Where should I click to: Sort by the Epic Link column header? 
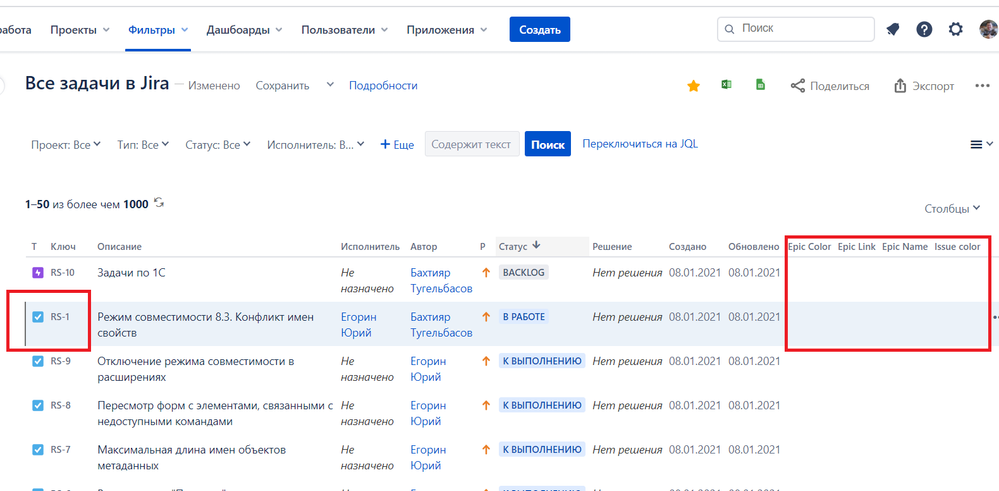[x=856, y=246]
